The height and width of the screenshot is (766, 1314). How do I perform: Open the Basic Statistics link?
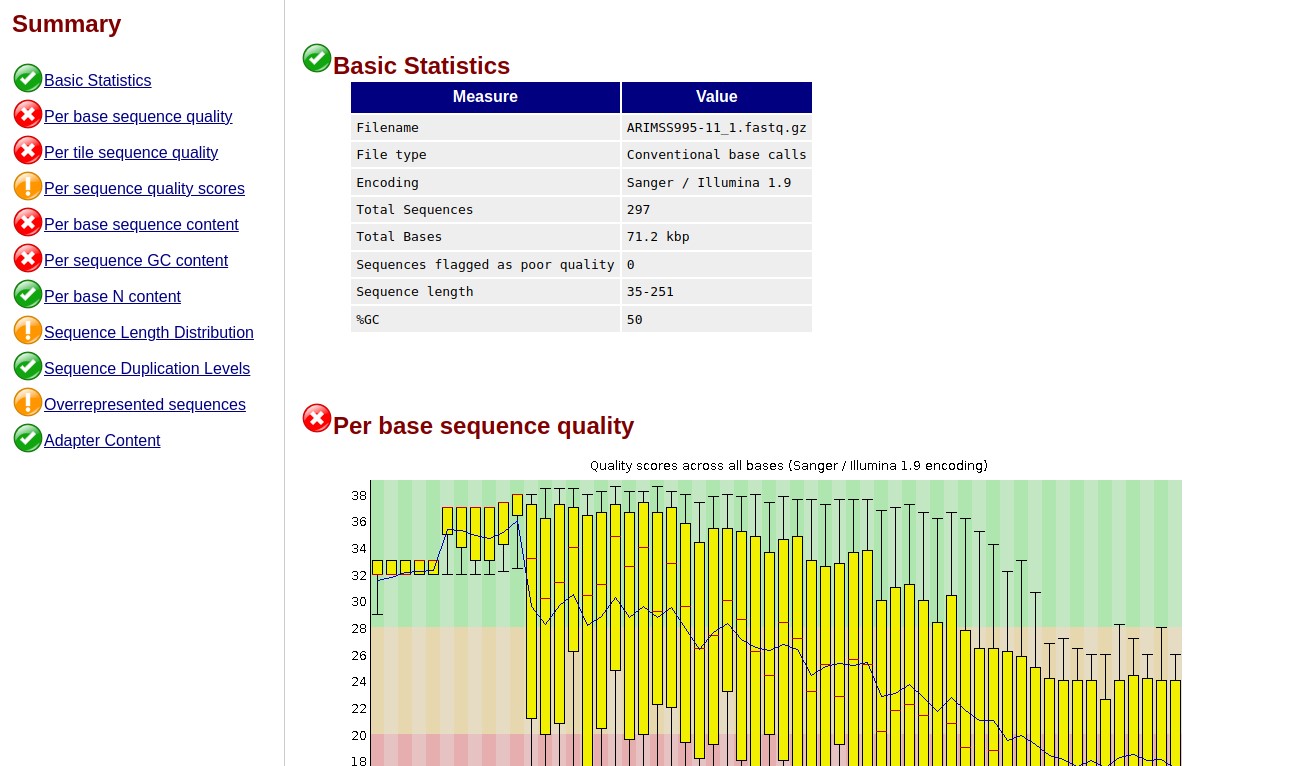97,80
